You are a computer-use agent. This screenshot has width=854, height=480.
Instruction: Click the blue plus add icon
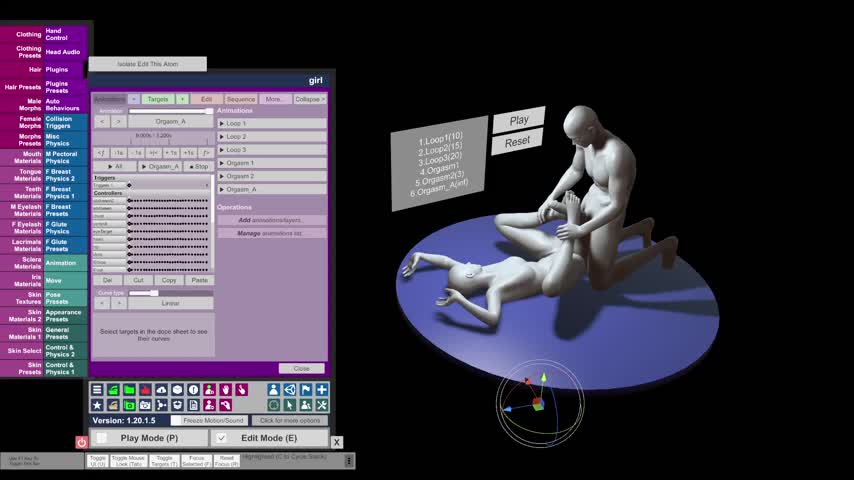pos(321,390)
